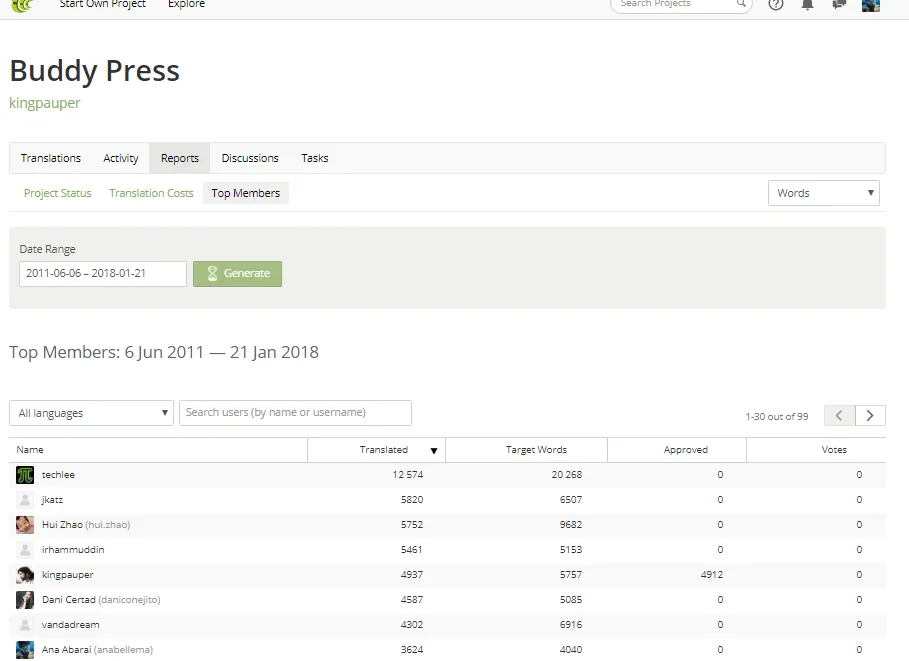Click kingpauper's avatar in the table
The height and width of the screenshot is (661, 909).
point(25,575)
